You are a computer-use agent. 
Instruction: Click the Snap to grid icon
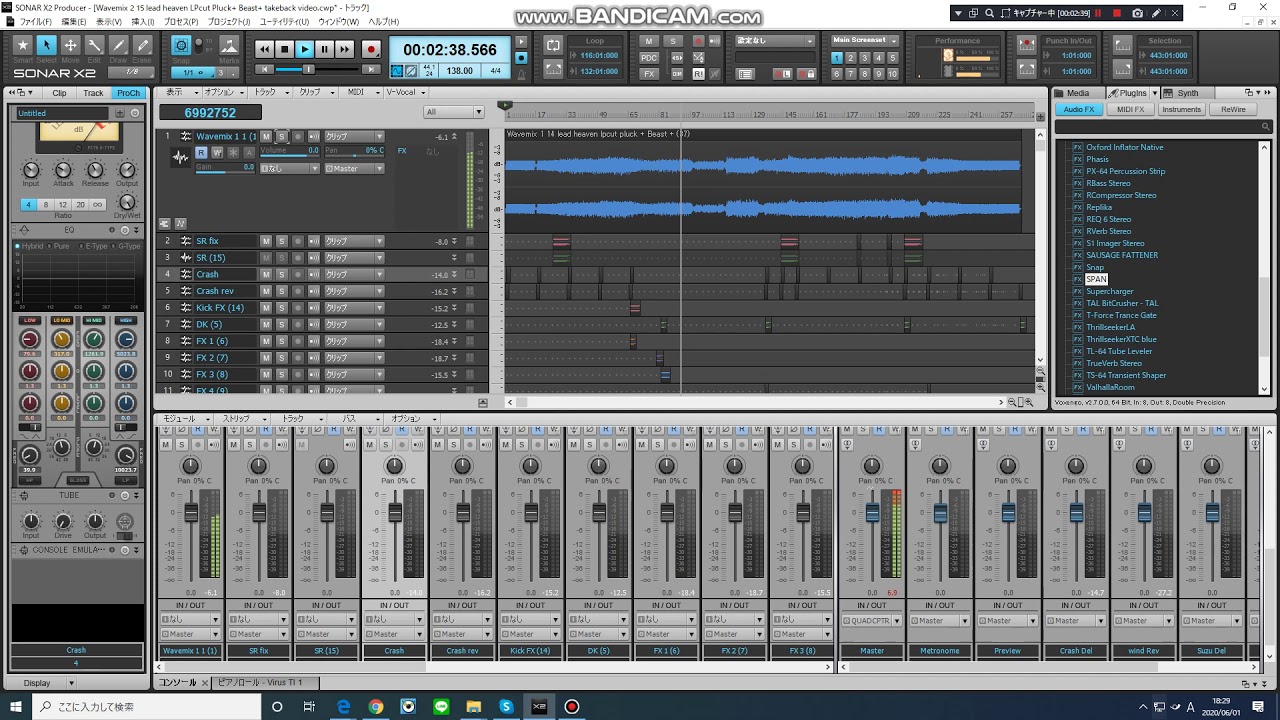(181, 46)
